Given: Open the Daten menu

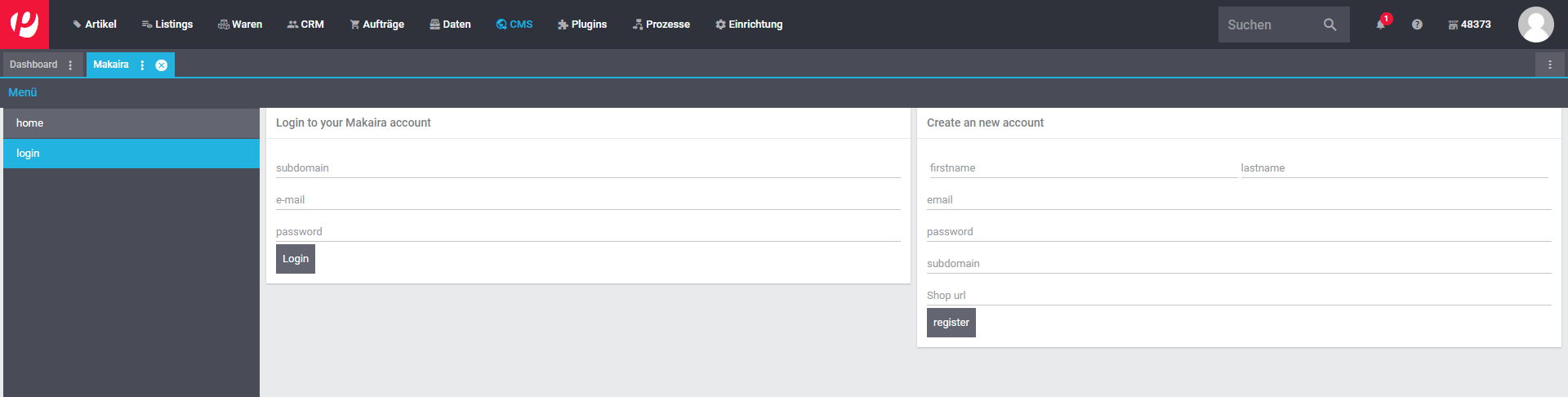Looking at the screenshot, I should [x=450, y=25].
